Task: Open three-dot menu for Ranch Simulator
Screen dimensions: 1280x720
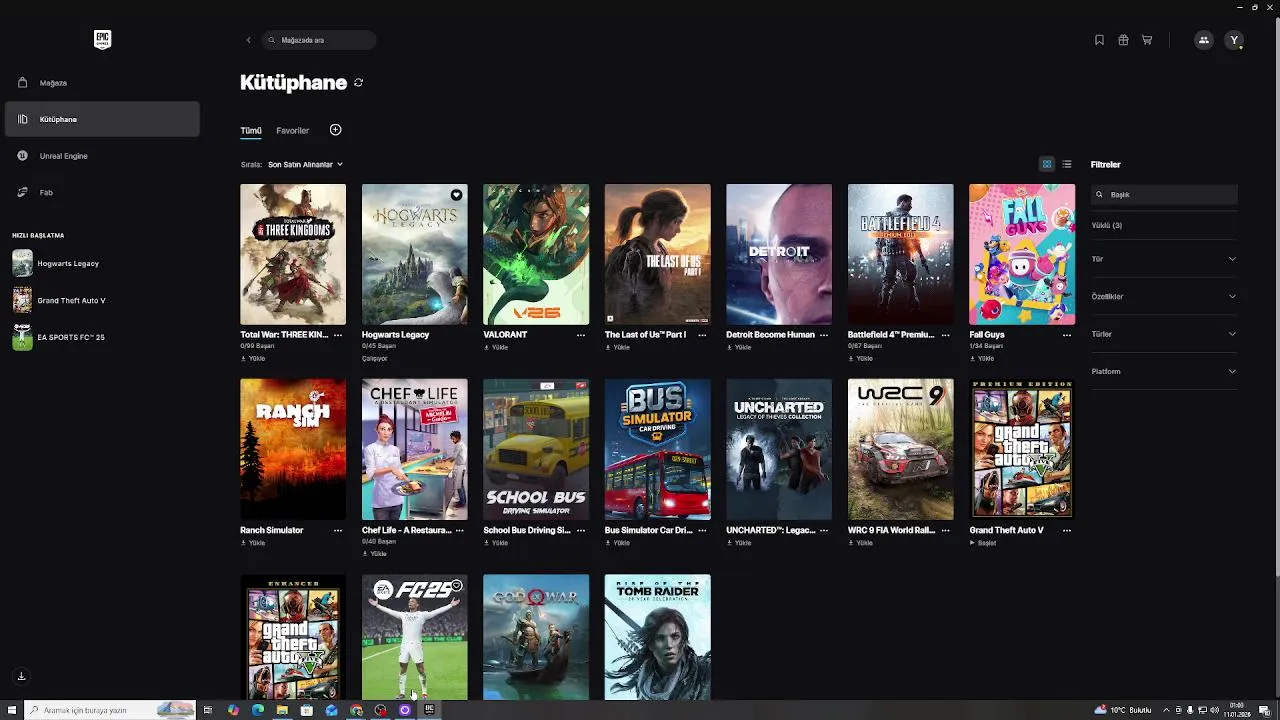Action: pyautogui.click(x=337, y=530)
